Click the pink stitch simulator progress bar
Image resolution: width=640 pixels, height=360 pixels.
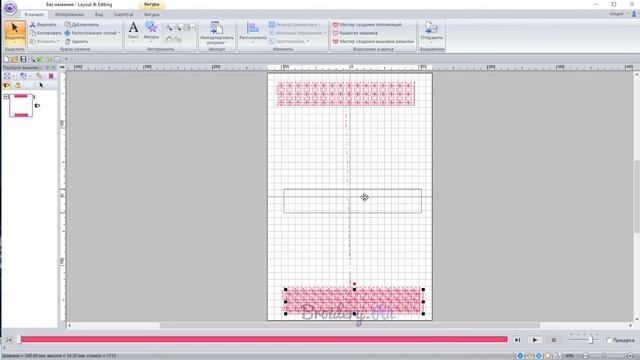pos(264,340)
